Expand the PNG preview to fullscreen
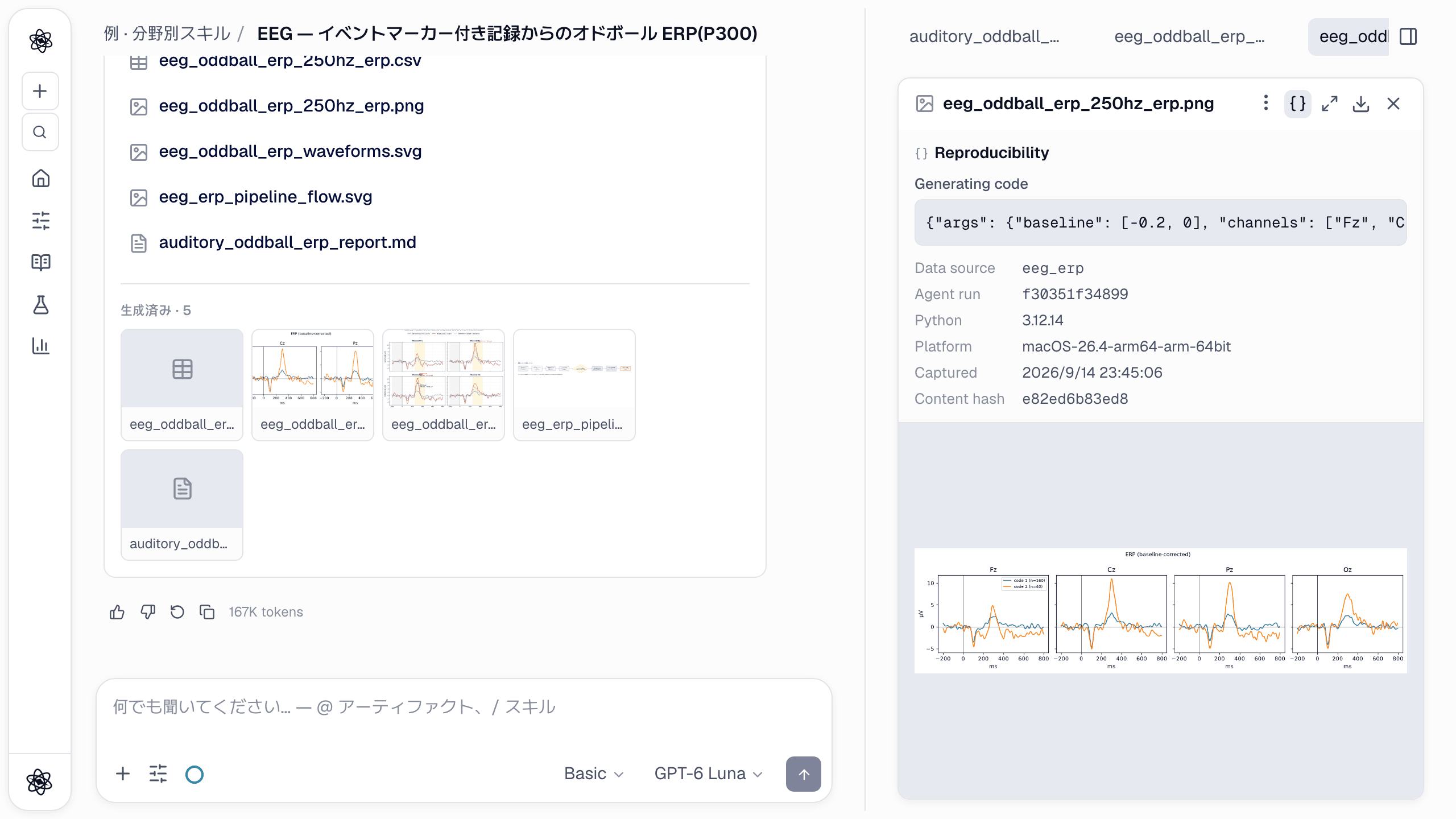 click(x=1329, y=104)
